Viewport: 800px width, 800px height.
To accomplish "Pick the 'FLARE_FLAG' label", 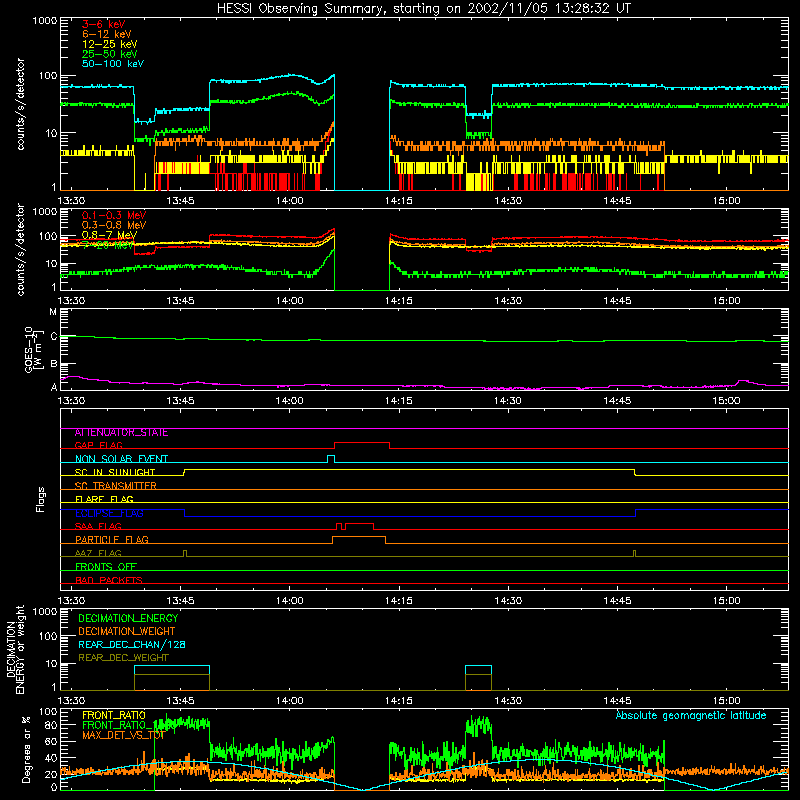I will (104, 499).
